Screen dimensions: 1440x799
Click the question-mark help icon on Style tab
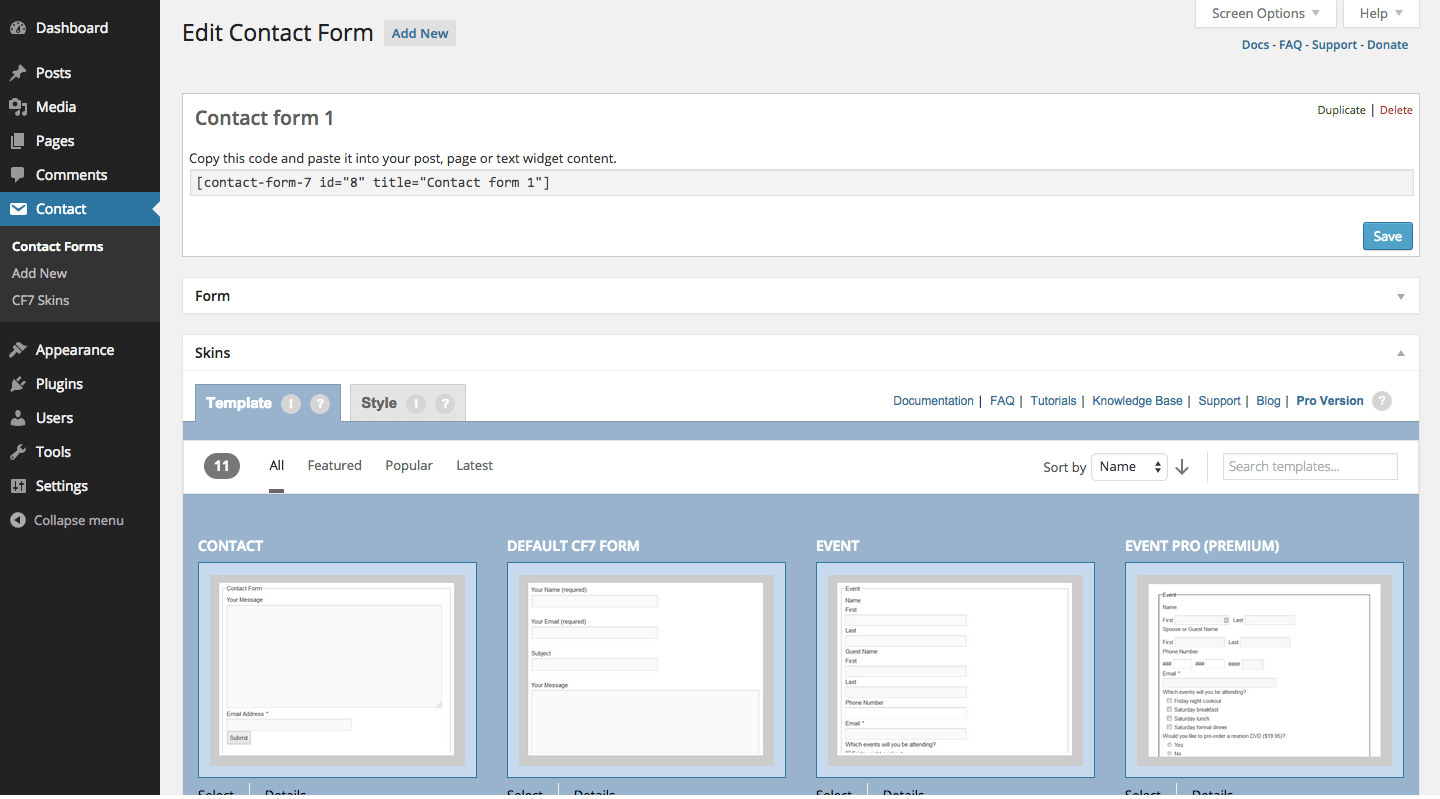(445, 403)
